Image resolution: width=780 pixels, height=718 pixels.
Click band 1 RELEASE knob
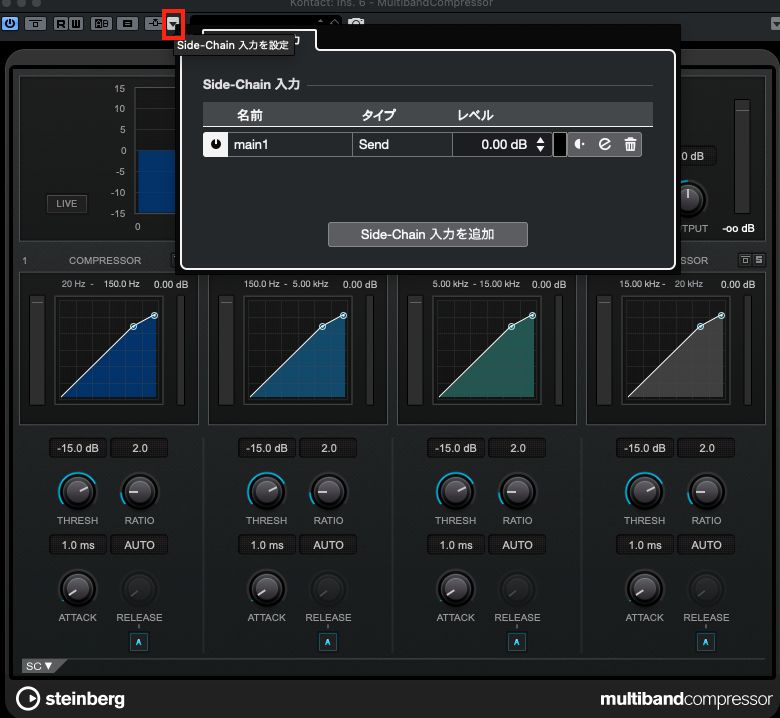tap(139, 589)
